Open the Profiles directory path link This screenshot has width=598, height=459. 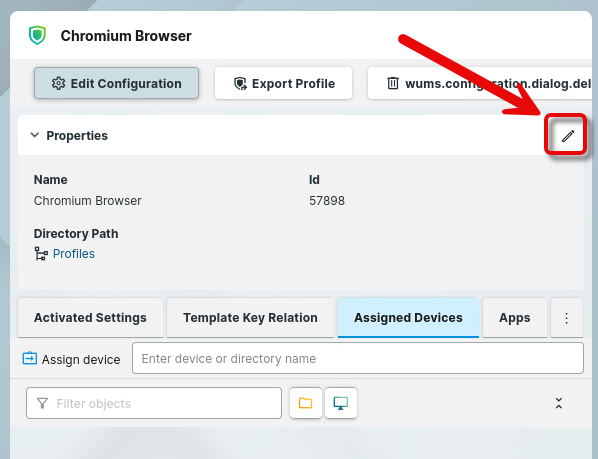74,254
